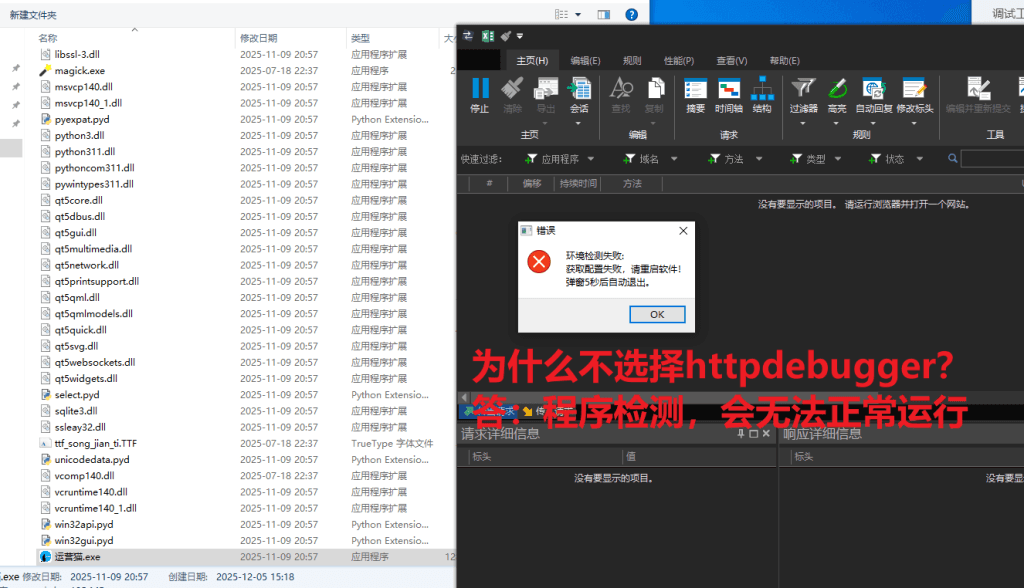This screenshot has width=1024, height=588.
Task: Toggle the pin on 请求详细信息 panel
Action: tap(740, 434)
